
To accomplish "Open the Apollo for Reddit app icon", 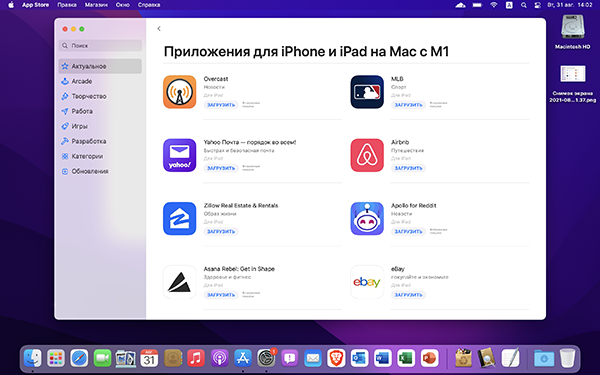I will coord(367,218).
